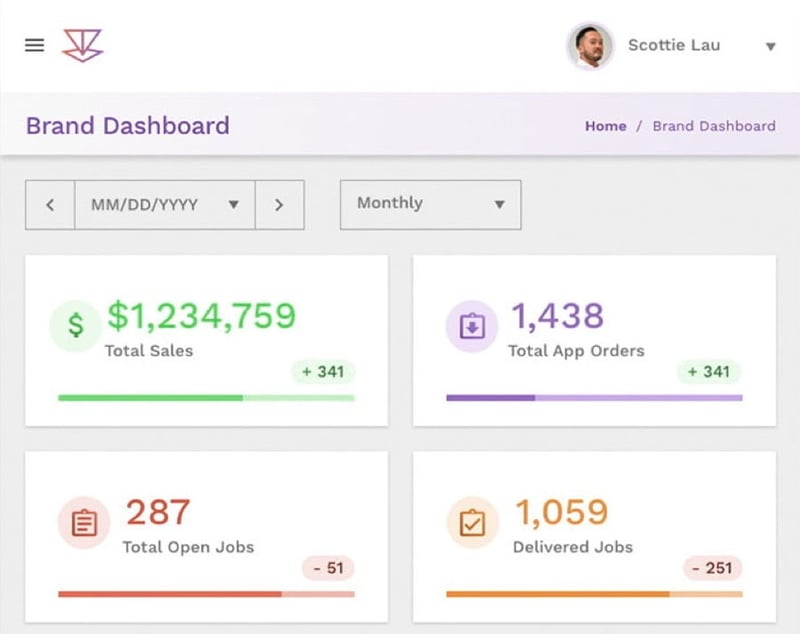Click the +341 badge under Total Sales
Image resolution: width=800 pixels, height=634 pixels.
323,372
